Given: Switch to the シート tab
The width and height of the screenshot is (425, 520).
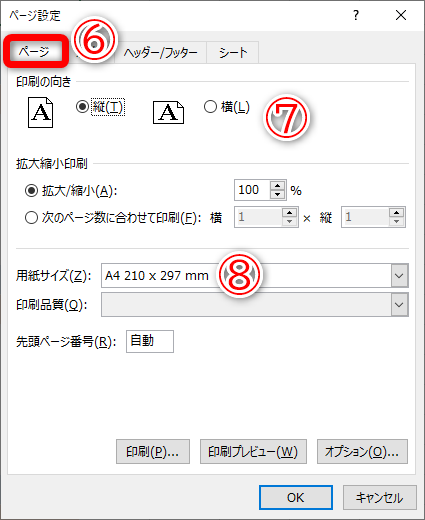Looking at the screenshot, I should (233, 53).
